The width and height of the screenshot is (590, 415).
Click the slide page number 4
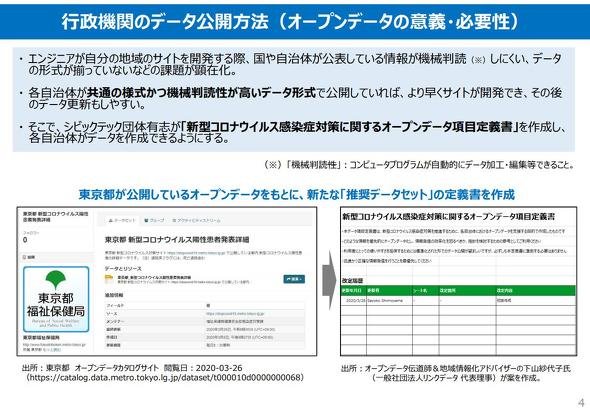pos(581,403)
